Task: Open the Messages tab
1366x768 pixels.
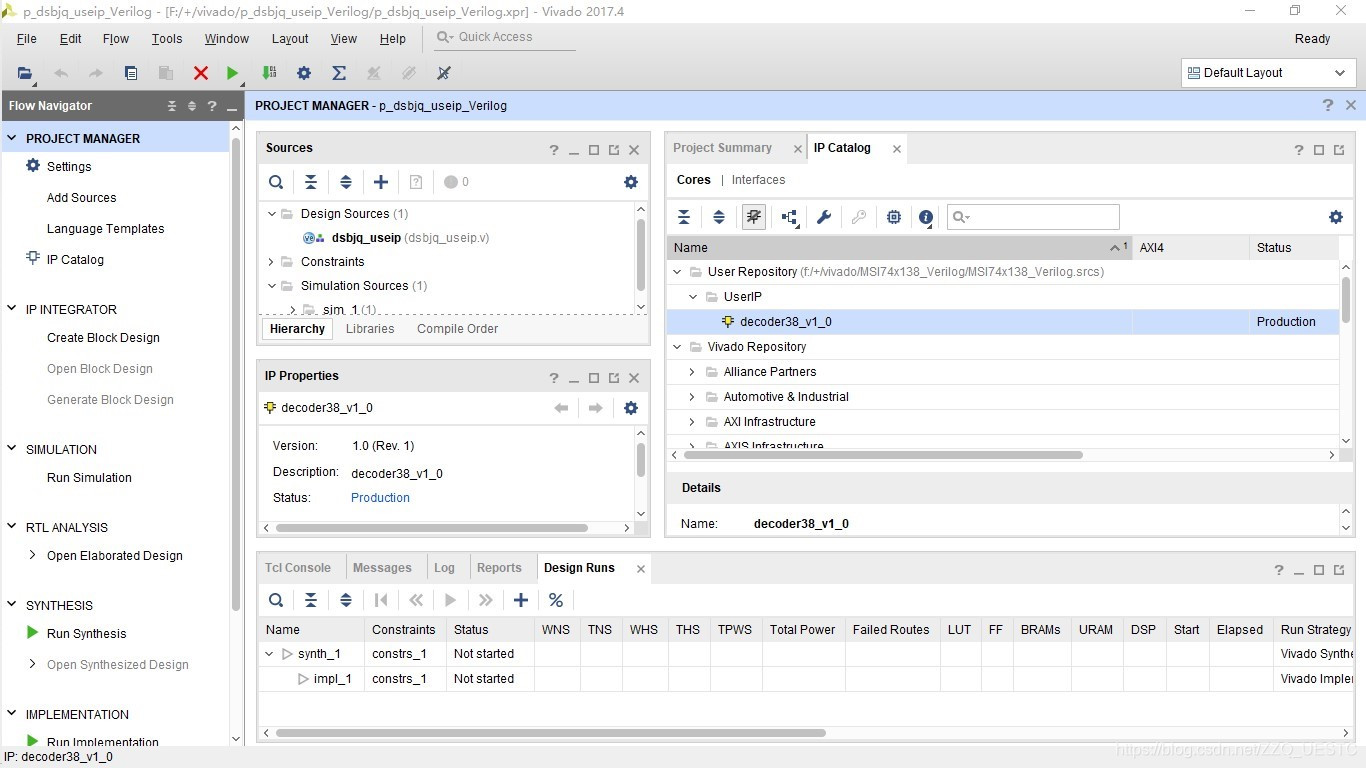Action: [x=382, y=568]
